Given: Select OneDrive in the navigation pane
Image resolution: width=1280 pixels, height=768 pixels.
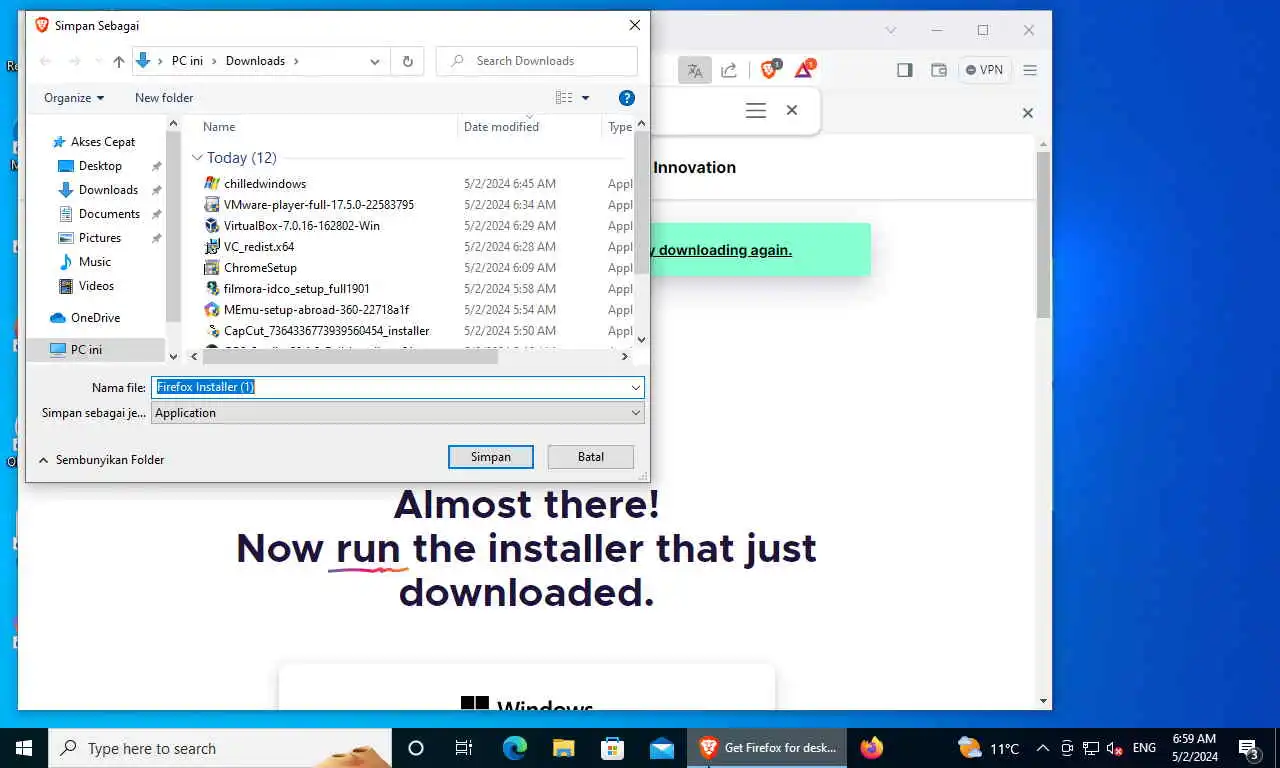Looking at the screenshot, I should (x=95, y=318).
